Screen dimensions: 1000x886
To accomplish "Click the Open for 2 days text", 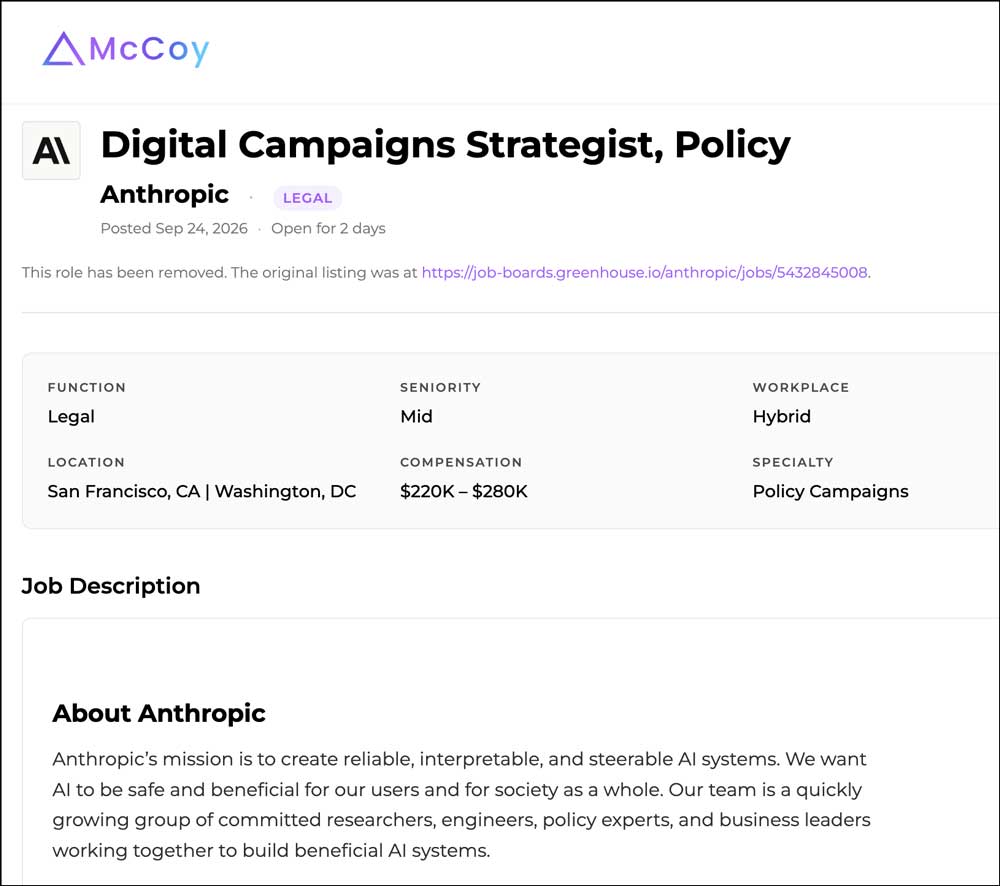I will [328, 228].
